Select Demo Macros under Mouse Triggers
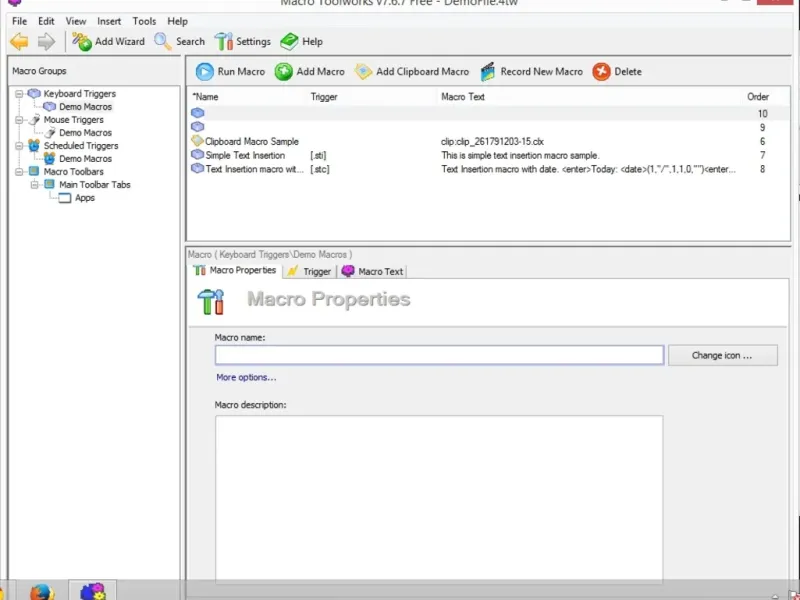This screenshot has height=600, width=800. tap(85, 133)
